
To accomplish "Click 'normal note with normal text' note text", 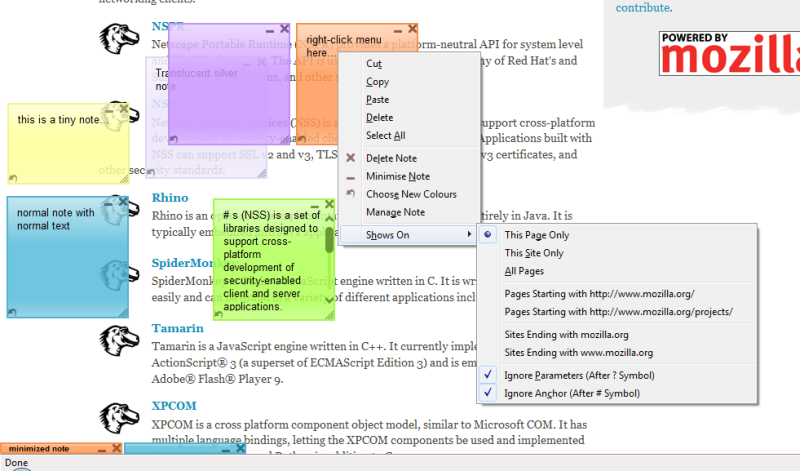I will [56, 219].
